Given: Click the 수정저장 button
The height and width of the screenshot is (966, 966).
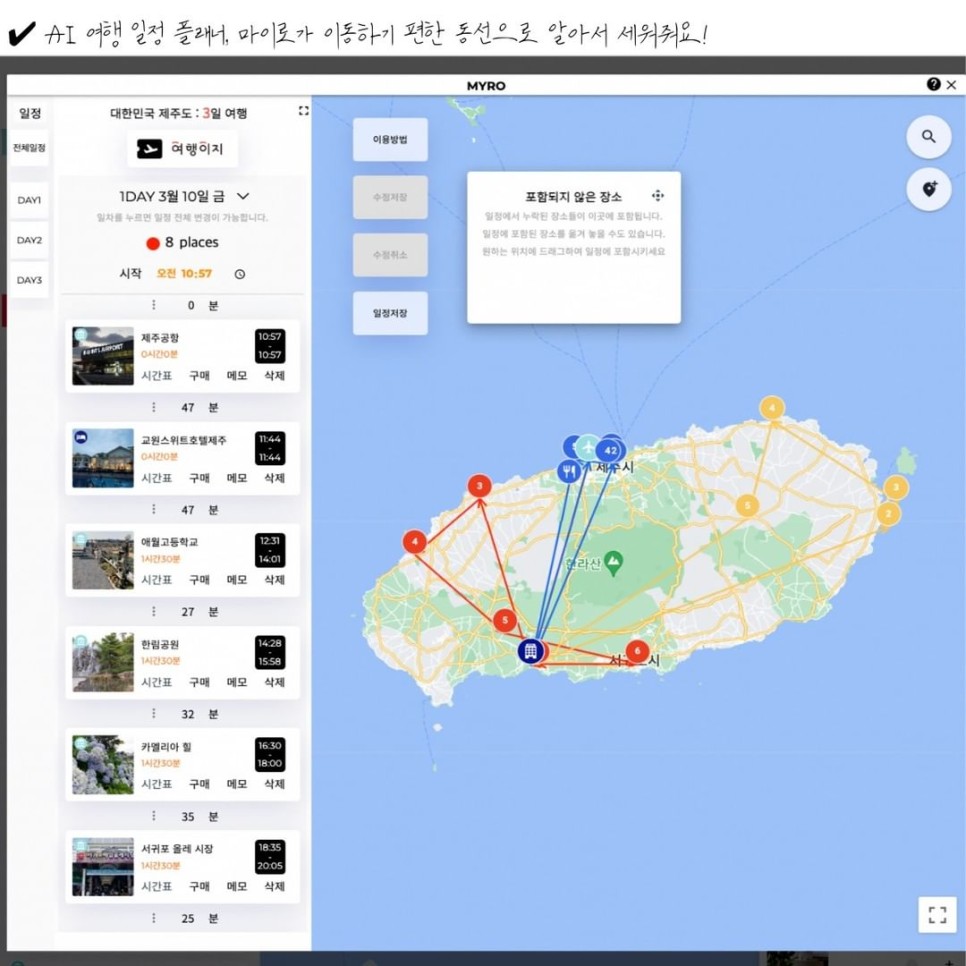Looking at the screenshot, I should [x=390, y=197].
